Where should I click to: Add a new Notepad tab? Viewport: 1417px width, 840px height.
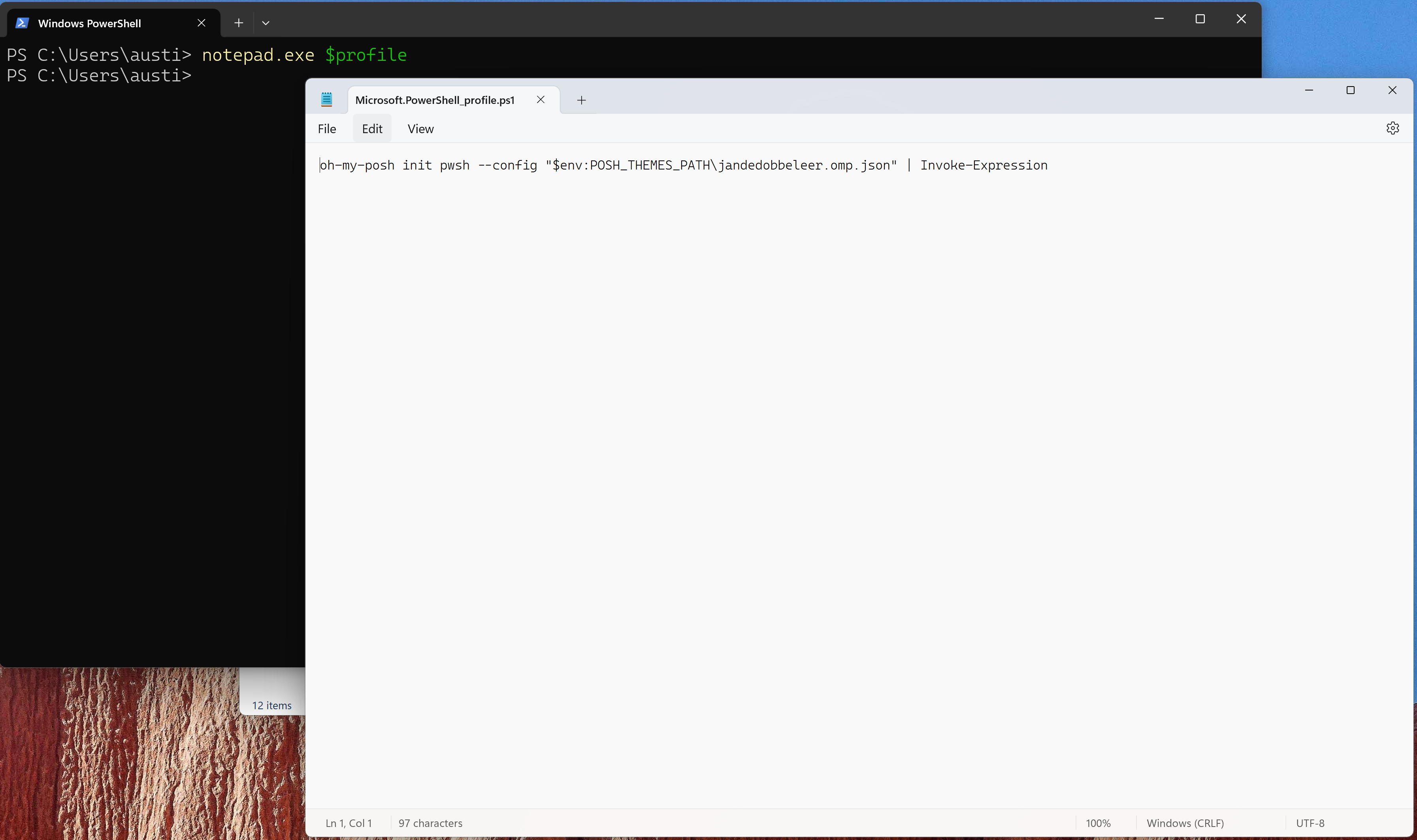[581, 100]
